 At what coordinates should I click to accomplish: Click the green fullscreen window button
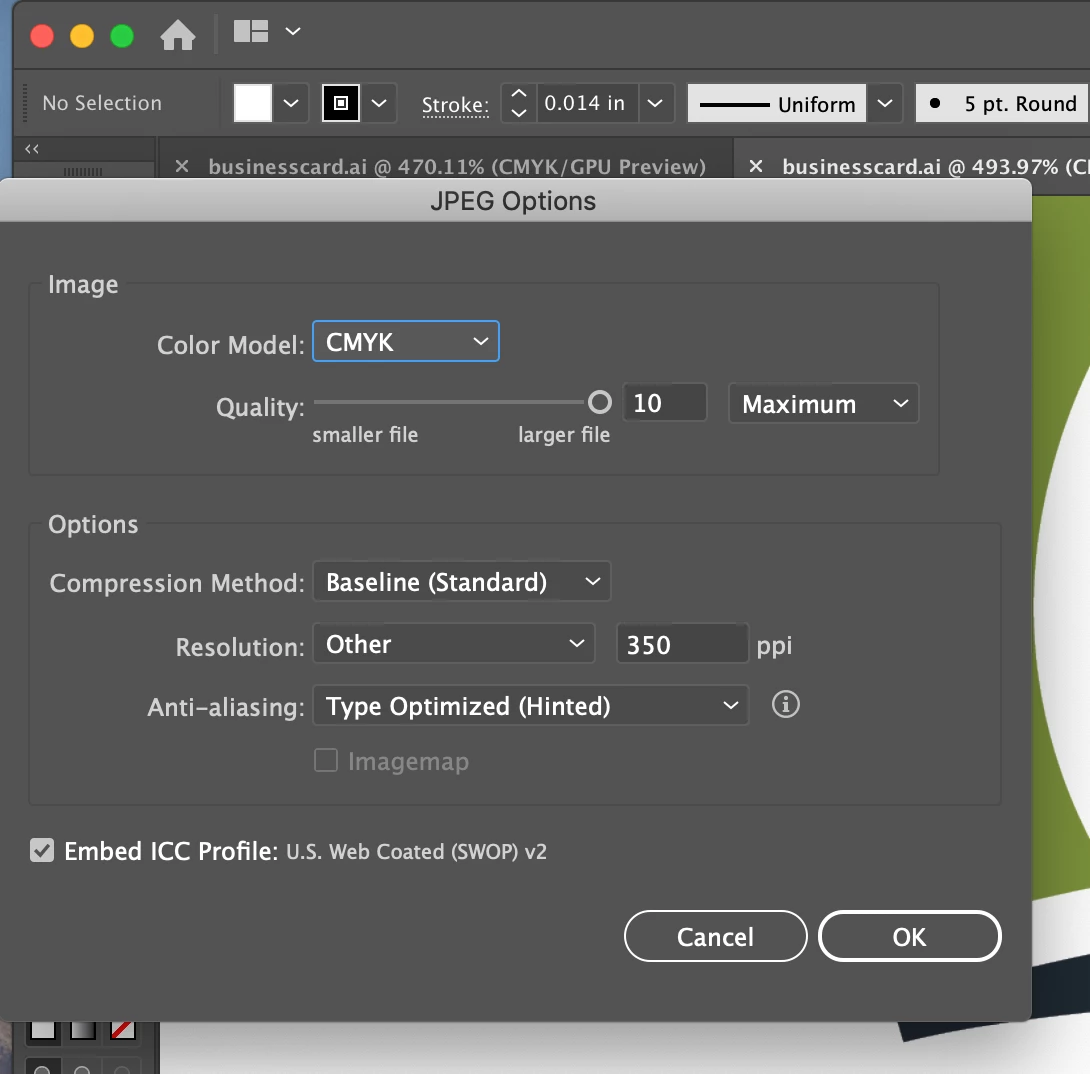pyautogui.click(x=122, y=35)
